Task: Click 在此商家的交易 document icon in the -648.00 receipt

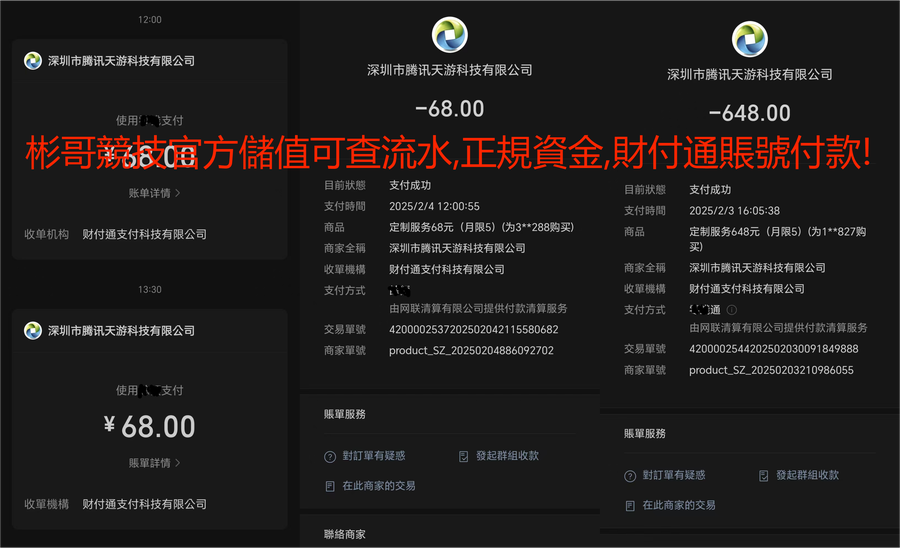Action: 630,506
